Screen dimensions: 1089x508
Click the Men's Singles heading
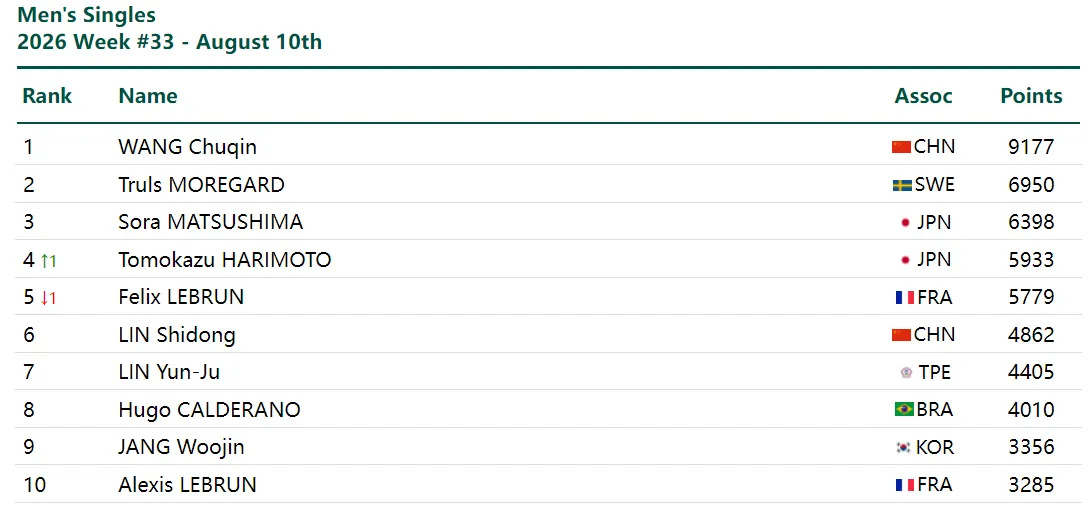87,15
